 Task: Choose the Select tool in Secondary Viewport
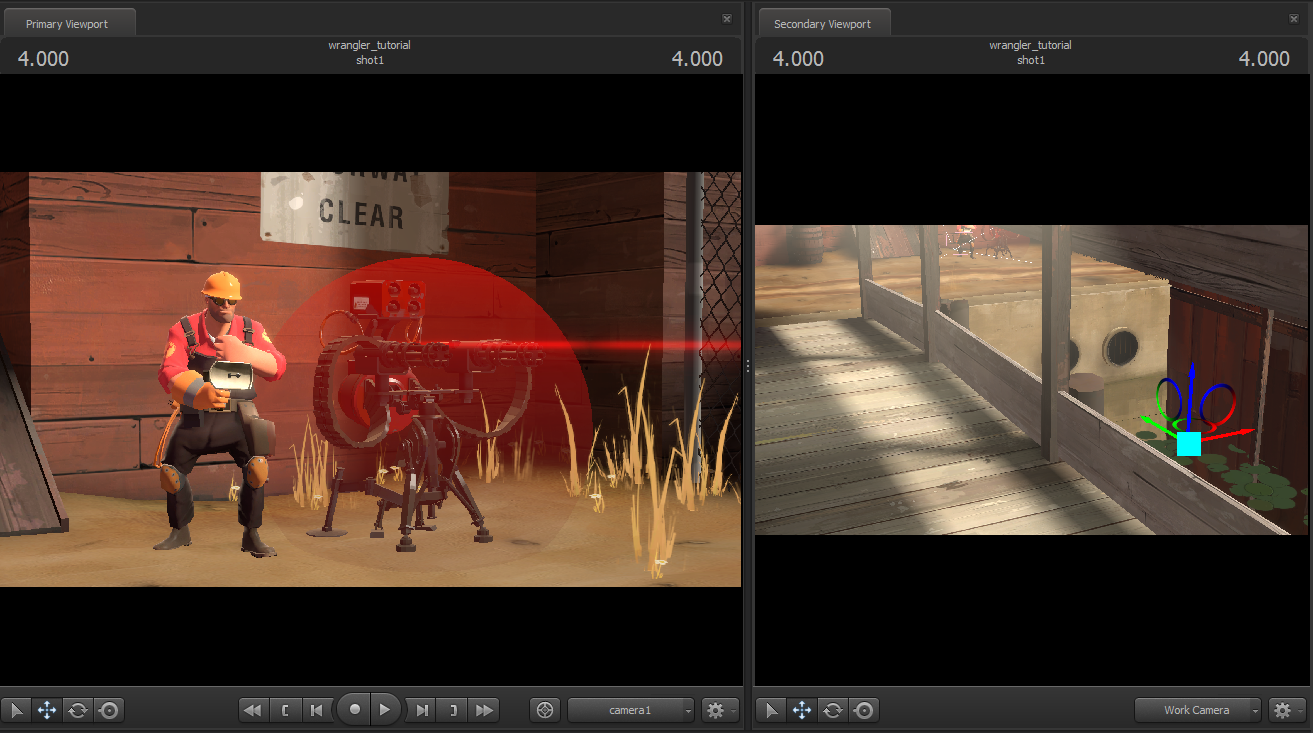point(771,710)
